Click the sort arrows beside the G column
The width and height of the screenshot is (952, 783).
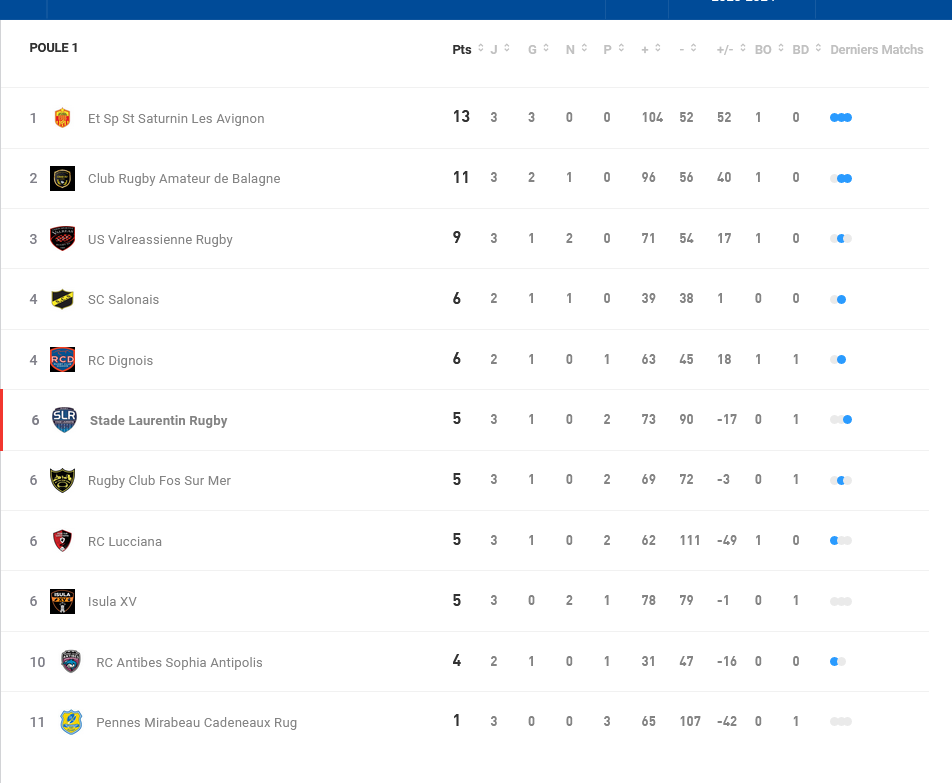point(546,49)
